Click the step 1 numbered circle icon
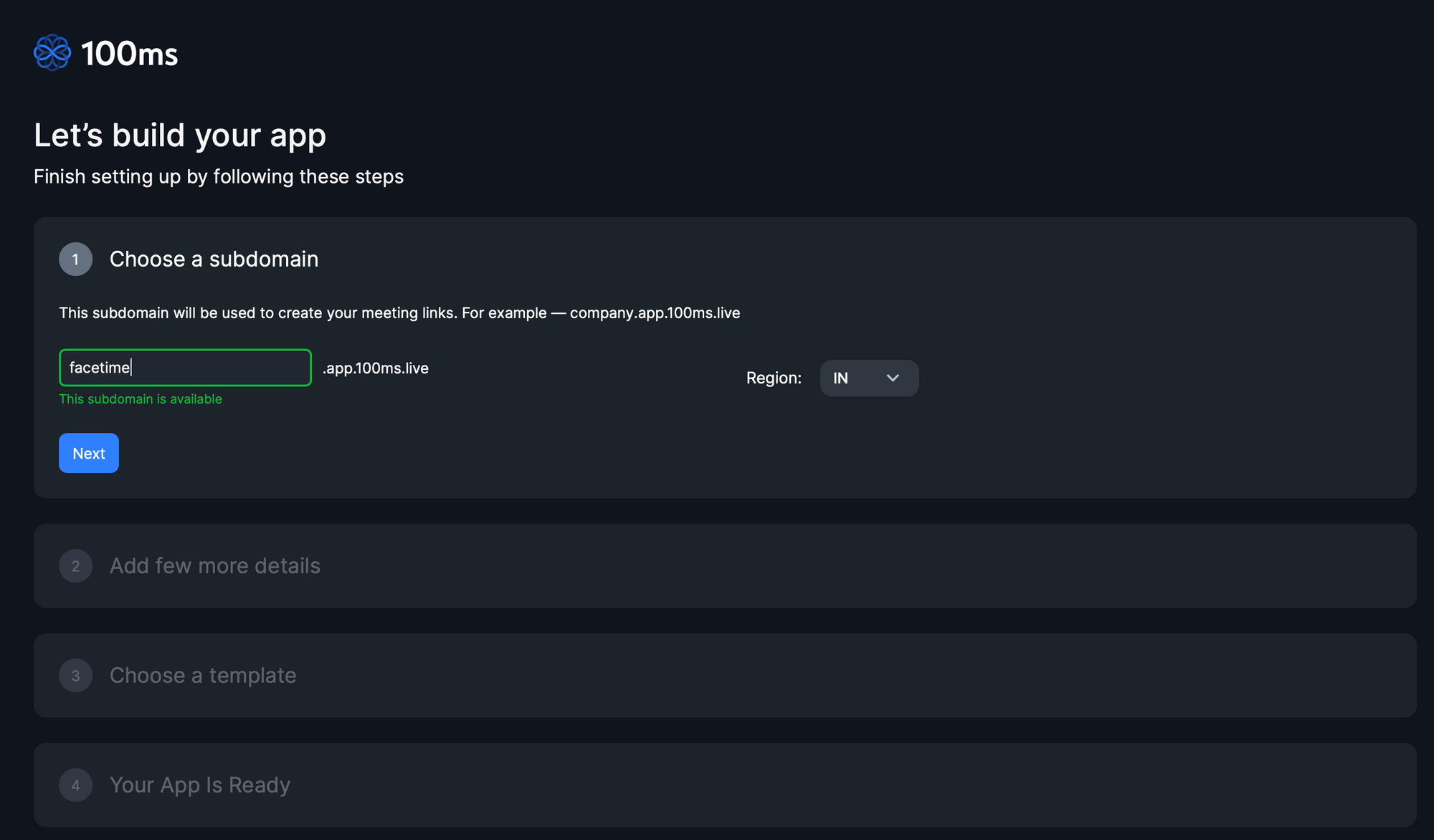This screenshot has width=1434, height=840. click(x=75, y=259)
